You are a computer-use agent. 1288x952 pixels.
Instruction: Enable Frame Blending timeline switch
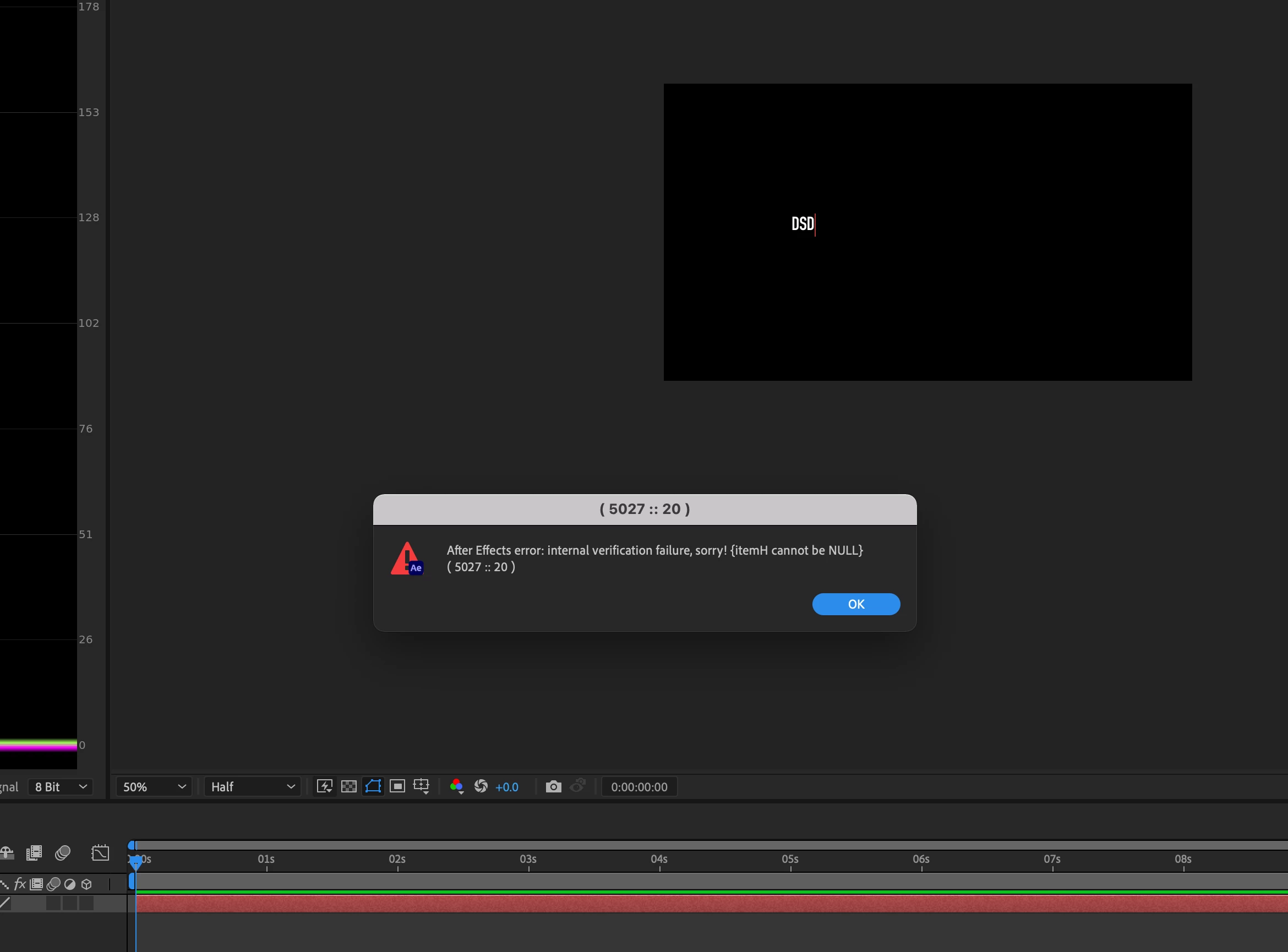point(34,853)
